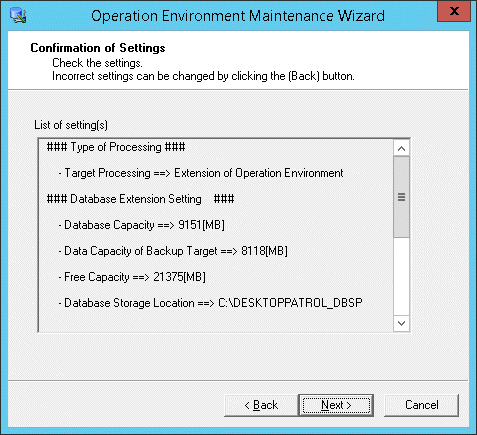This screenshot has width=477, height=435.
Task: Click the scroll up arrow in settings list
Action: point(401,148)
